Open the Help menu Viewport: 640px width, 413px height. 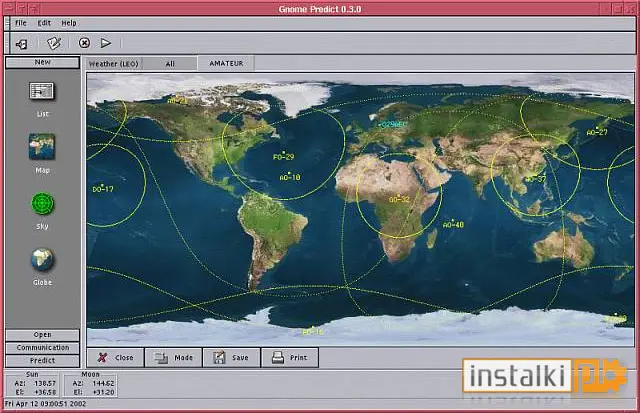(x=69, y=23)
